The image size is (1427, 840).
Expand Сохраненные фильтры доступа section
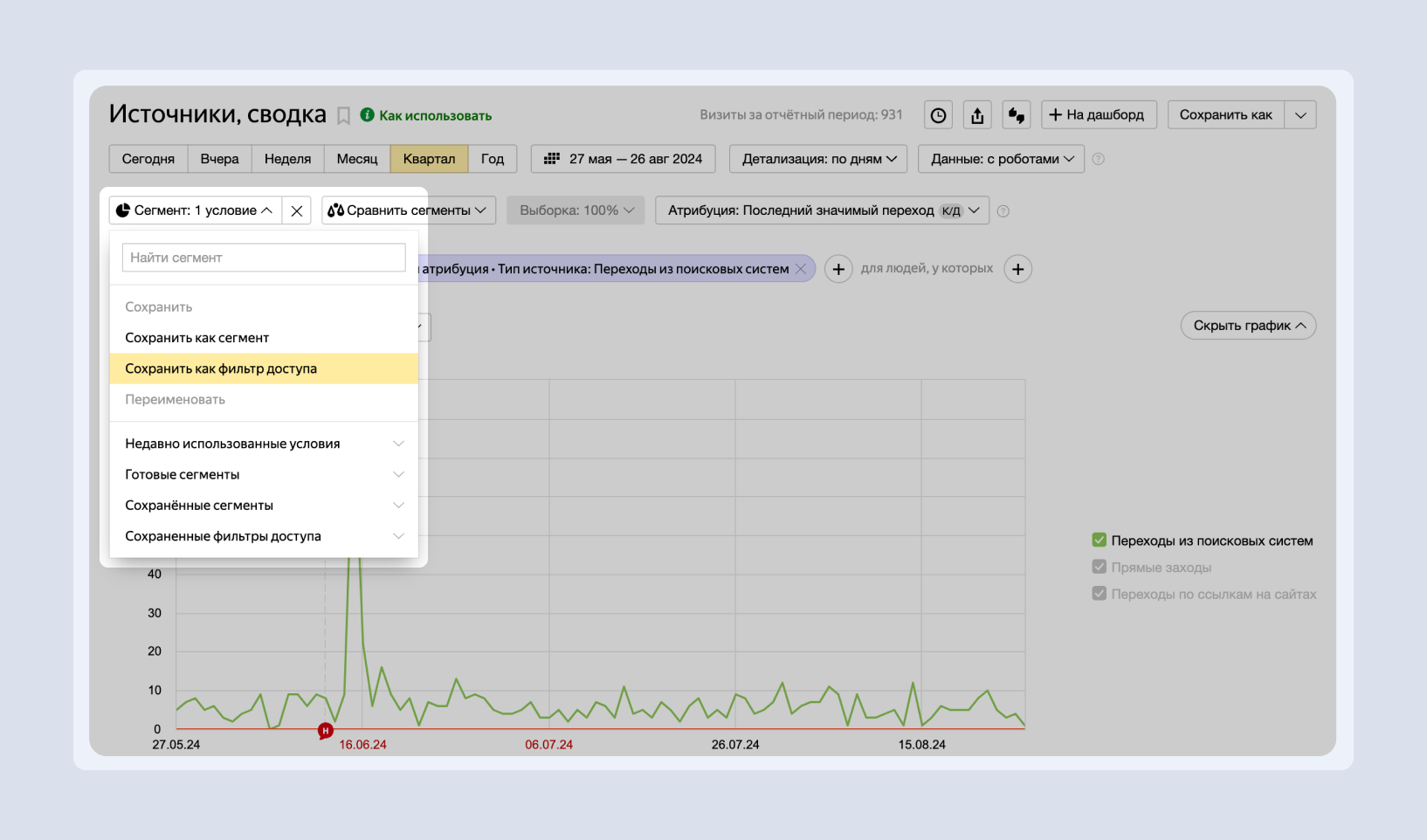pos(264,536)
